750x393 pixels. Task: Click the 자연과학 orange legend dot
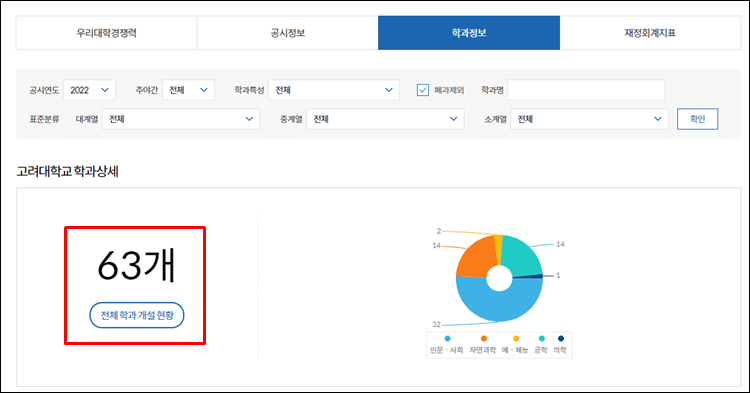click(x=484, y=338)
